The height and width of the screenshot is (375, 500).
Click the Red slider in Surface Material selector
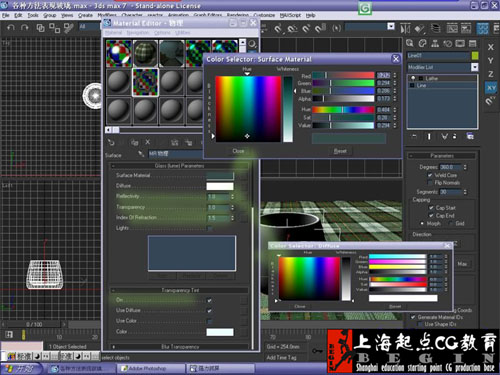pyautogui.click(x=343, y=75)
